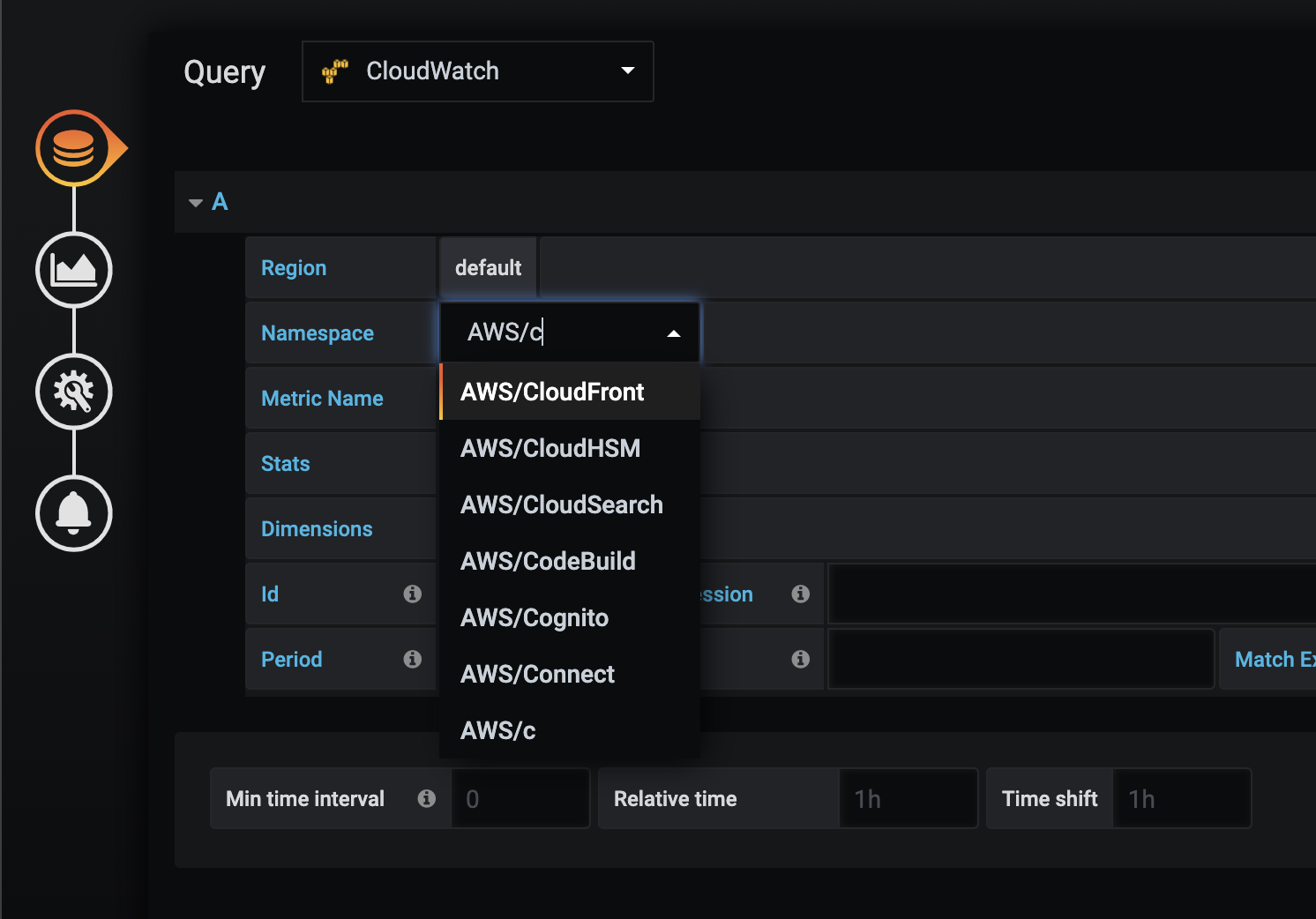Click the info icon beside the Id field

click(412, 594)
